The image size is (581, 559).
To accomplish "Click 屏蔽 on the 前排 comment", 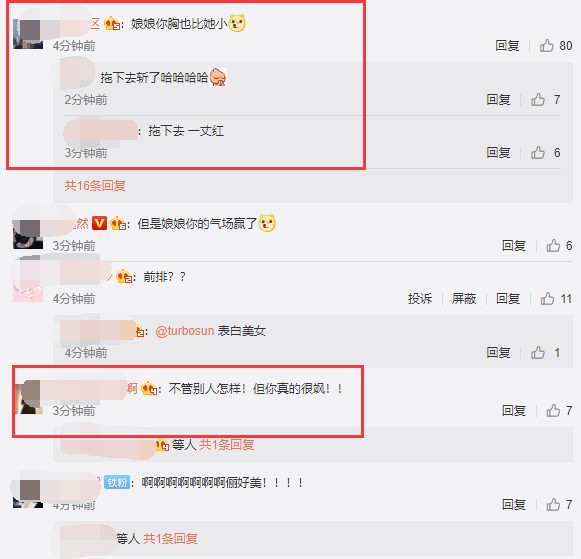I will [x=464, y=298].
